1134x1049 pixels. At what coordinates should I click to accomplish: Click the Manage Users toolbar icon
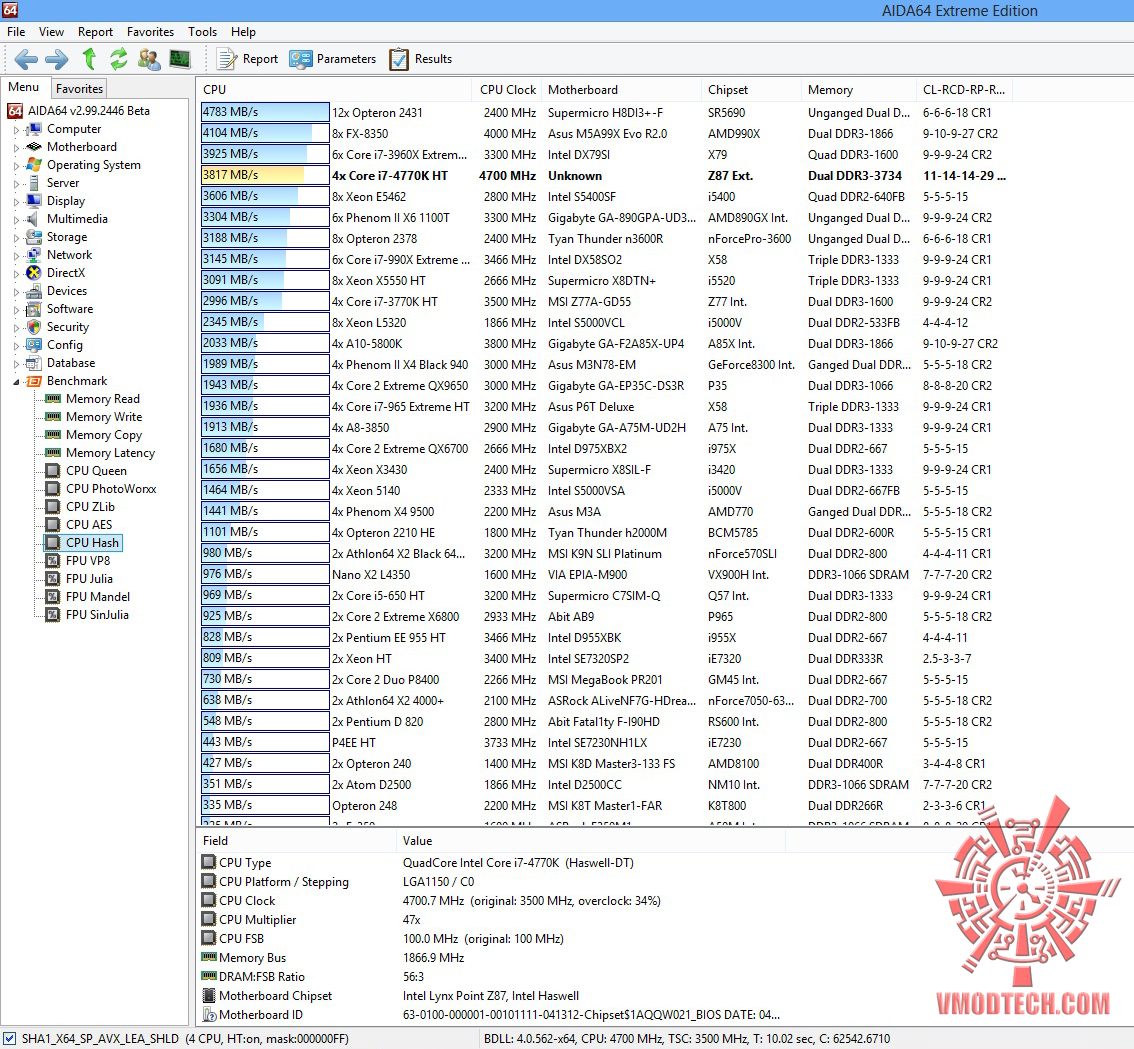[149, 59]
